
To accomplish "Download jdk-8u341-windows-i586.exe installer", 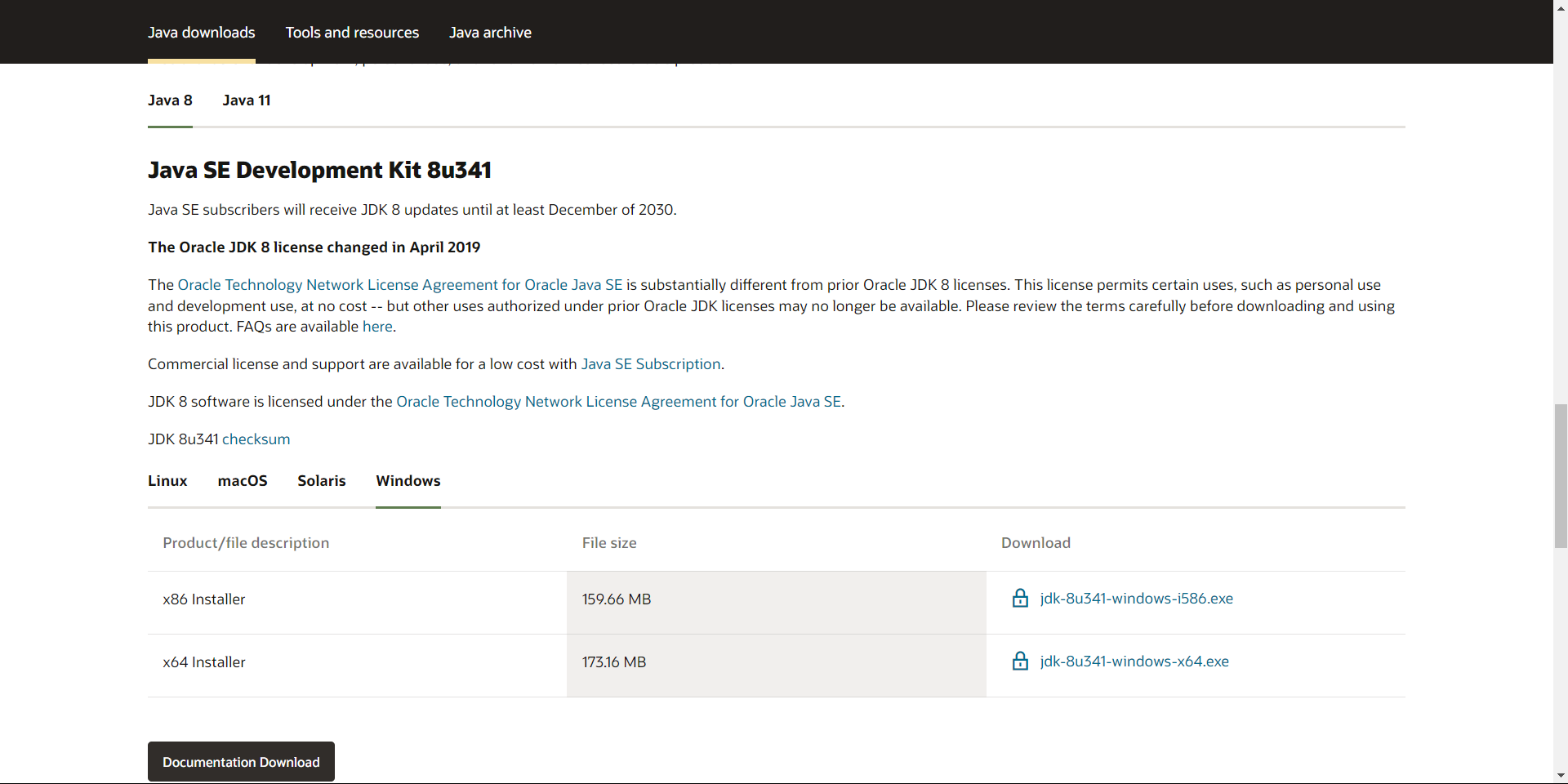I will click(1136, 599).
